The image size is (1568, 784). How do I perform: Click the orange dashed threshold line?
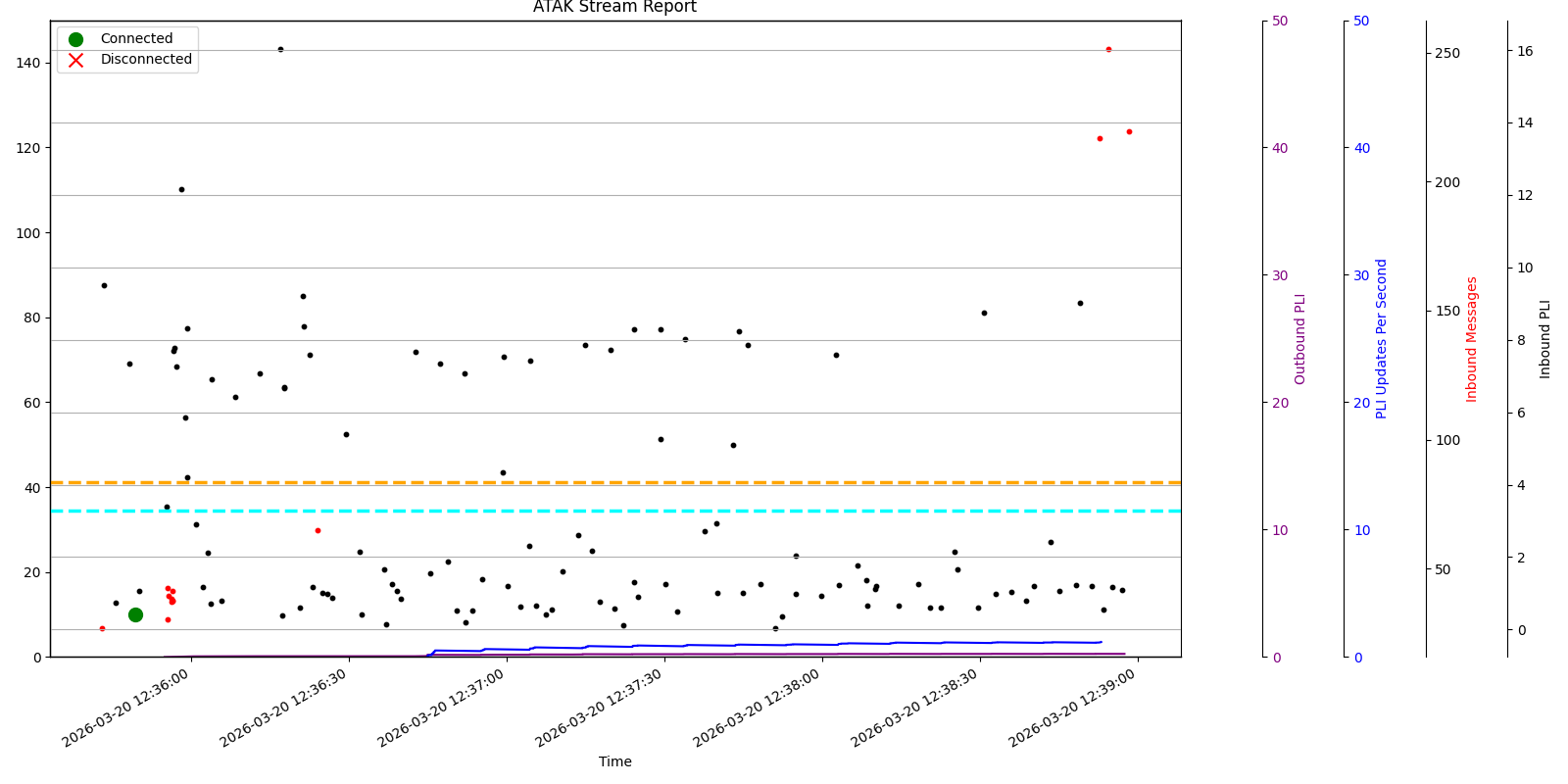686,482
